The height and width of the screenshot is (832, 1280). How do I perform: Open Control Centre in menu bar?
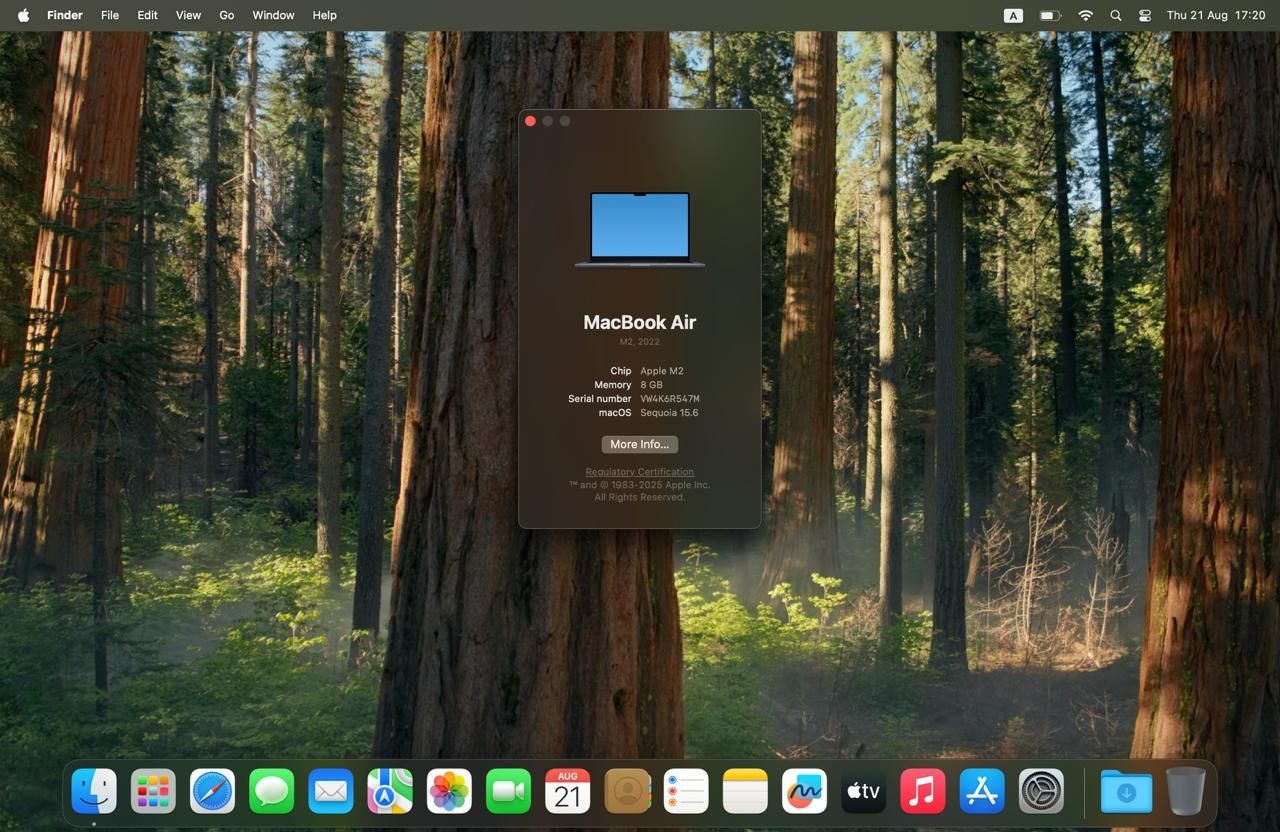point(1145,15)
